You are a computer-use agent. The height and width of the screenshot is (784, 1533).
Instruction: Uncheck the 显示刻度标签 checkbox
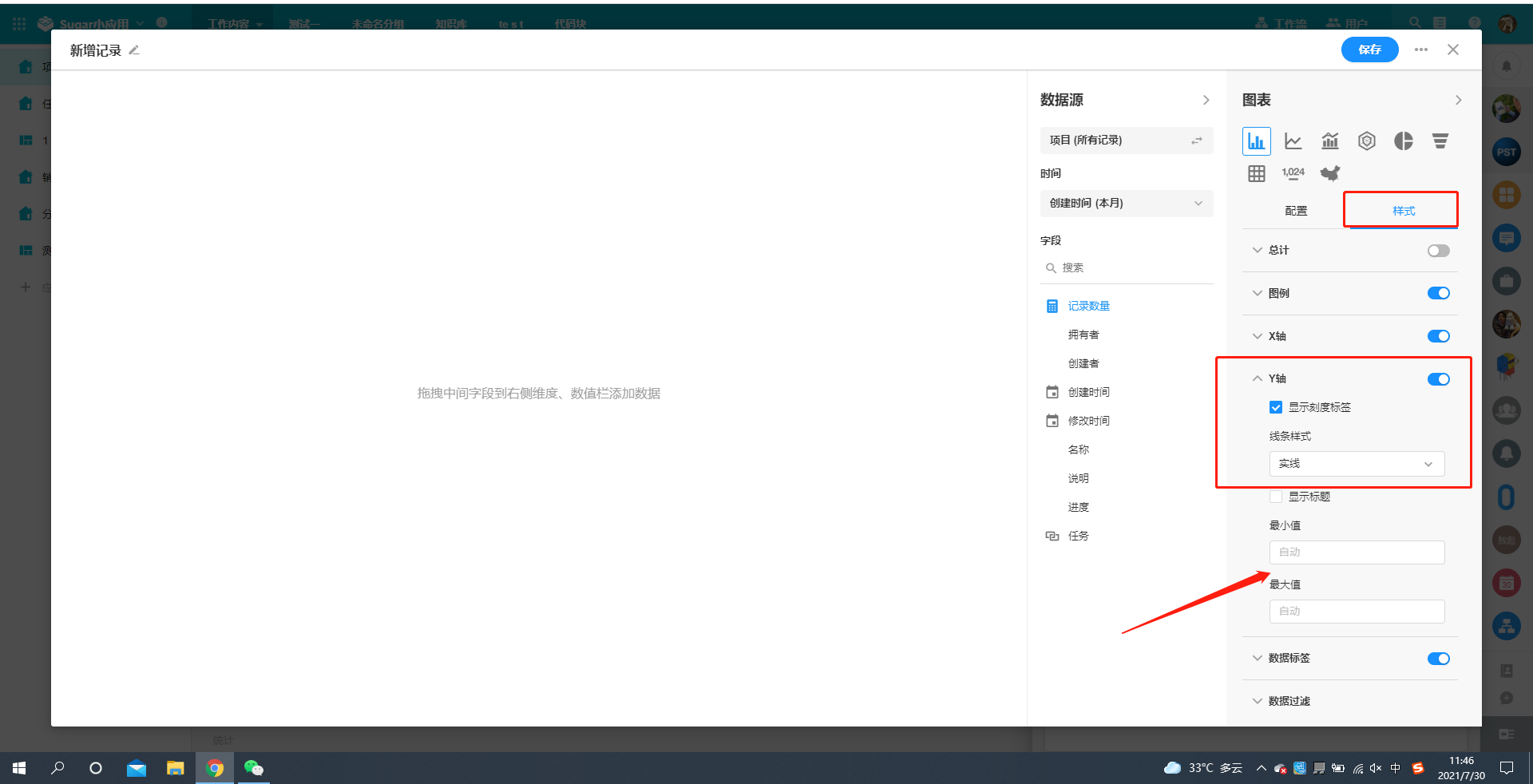tap(1276, 407)
